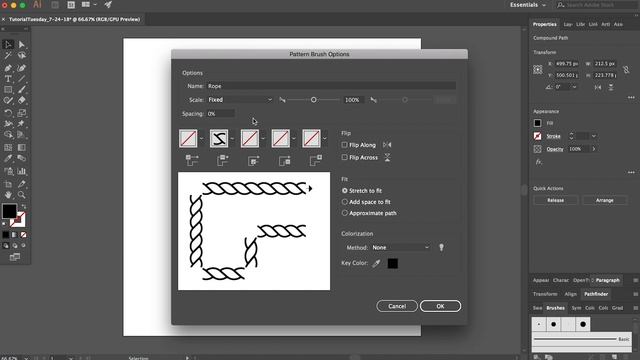
Task: Select the Selection tool arrow
Action: click(8, 44)
